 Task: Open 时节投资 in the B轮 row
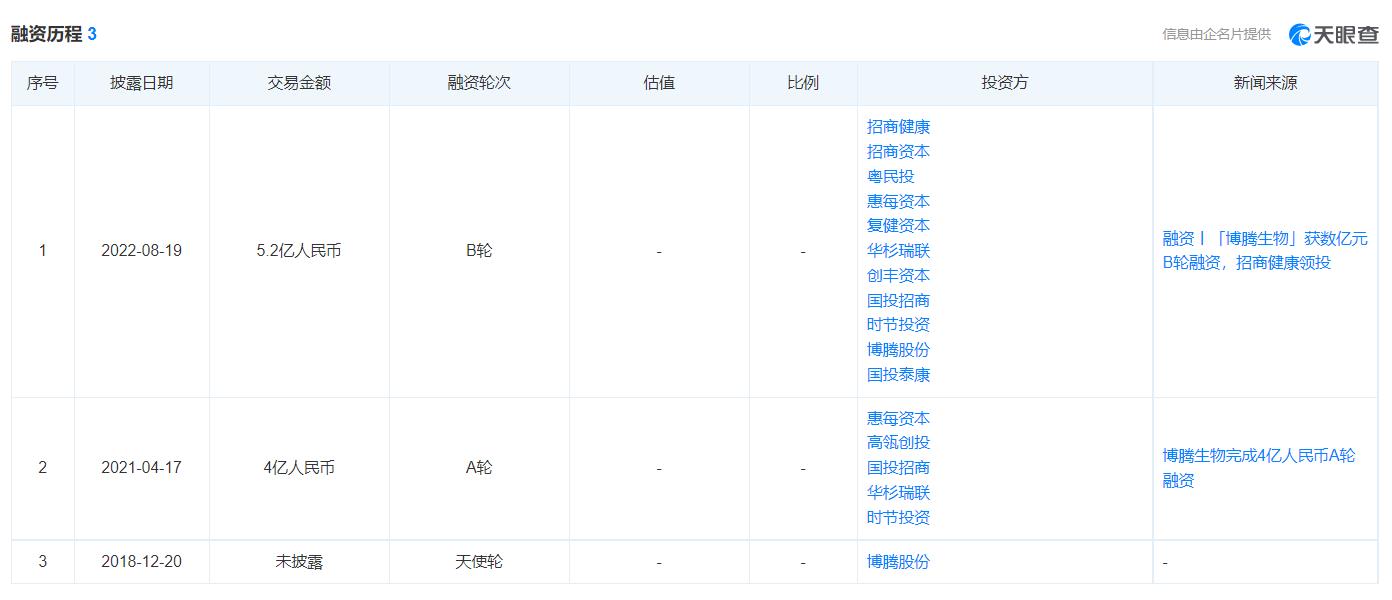click(x=898, y=325)
